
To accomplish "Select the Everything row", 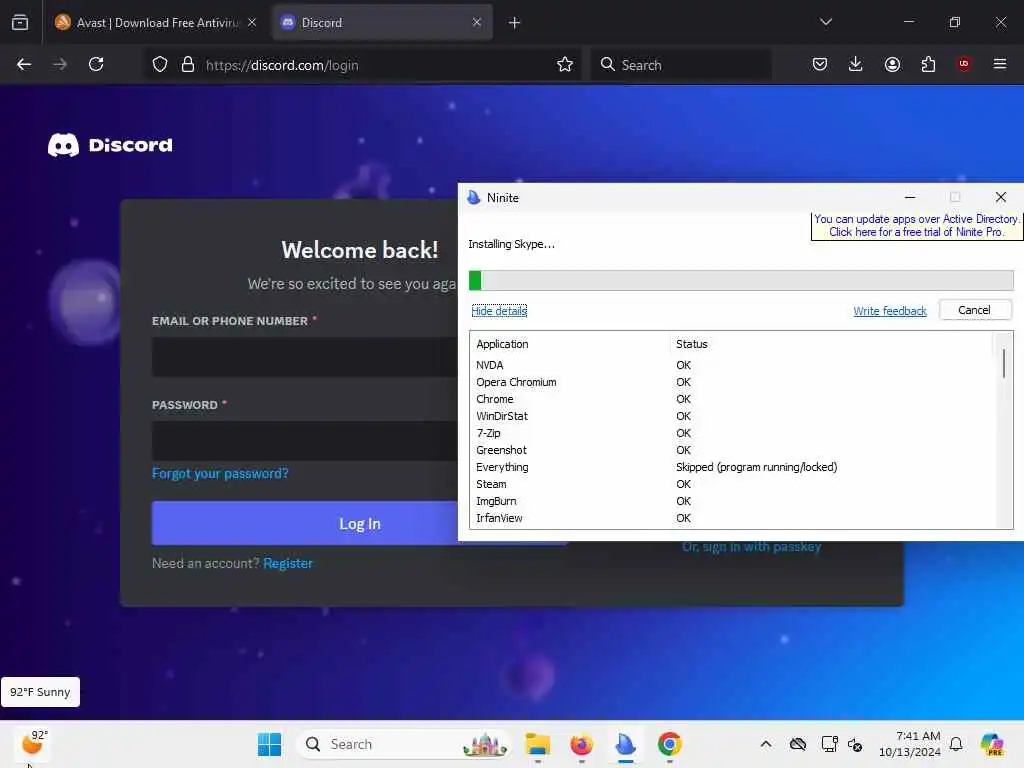I will pyautogui.click(x=731, y=467).
